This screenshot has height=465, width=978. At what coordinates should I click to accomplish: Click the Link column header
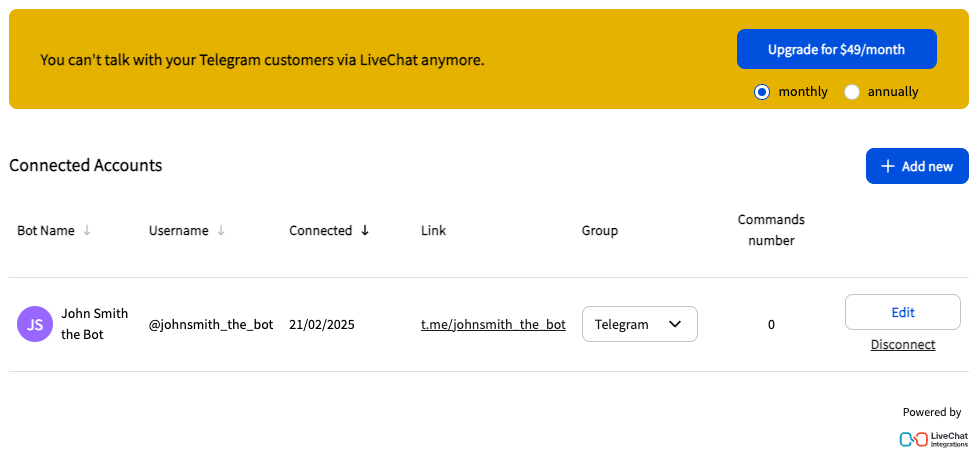(x=433, y=231)
